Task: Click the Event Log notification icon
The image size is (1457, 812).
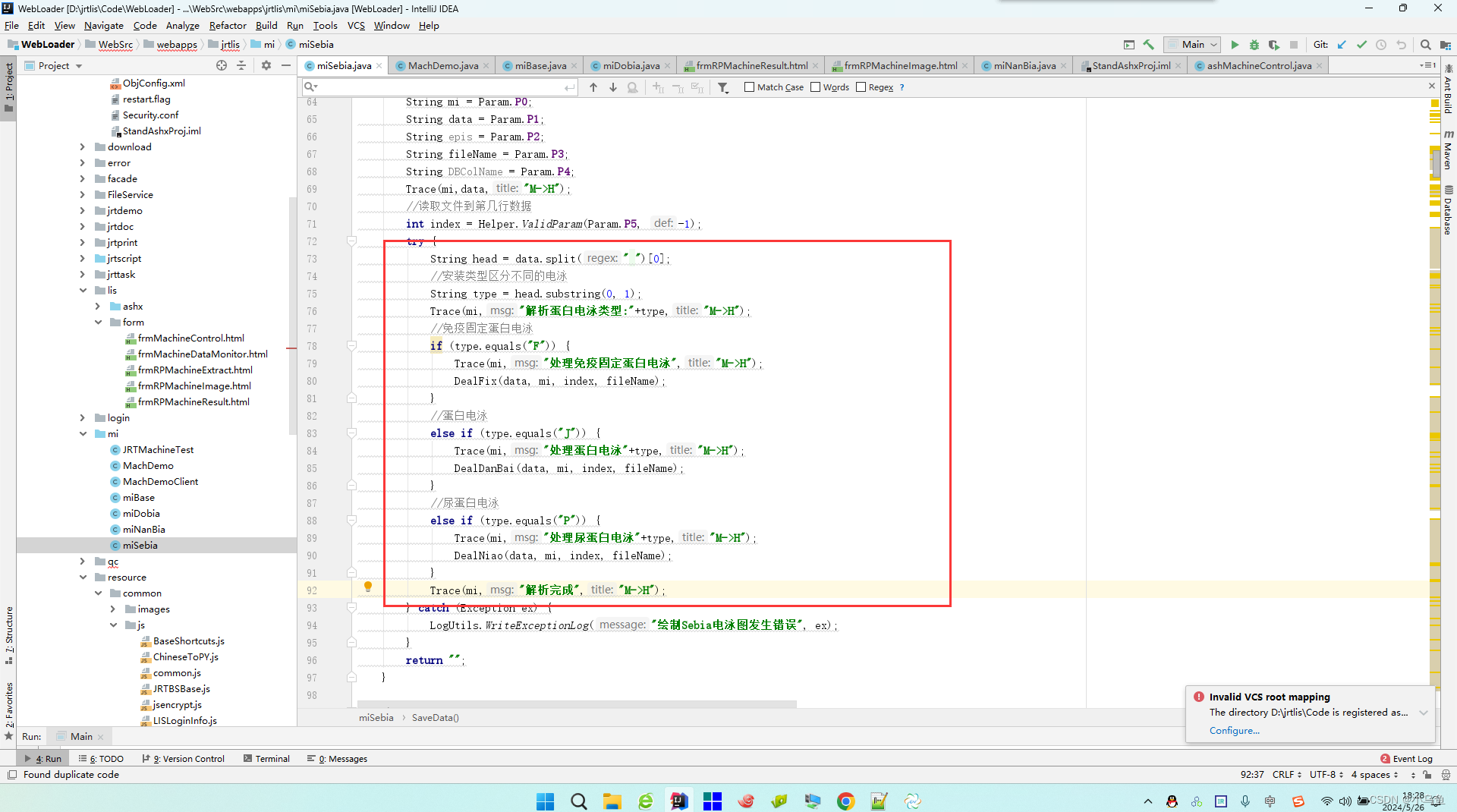Action: click(x=1385, y=759)
